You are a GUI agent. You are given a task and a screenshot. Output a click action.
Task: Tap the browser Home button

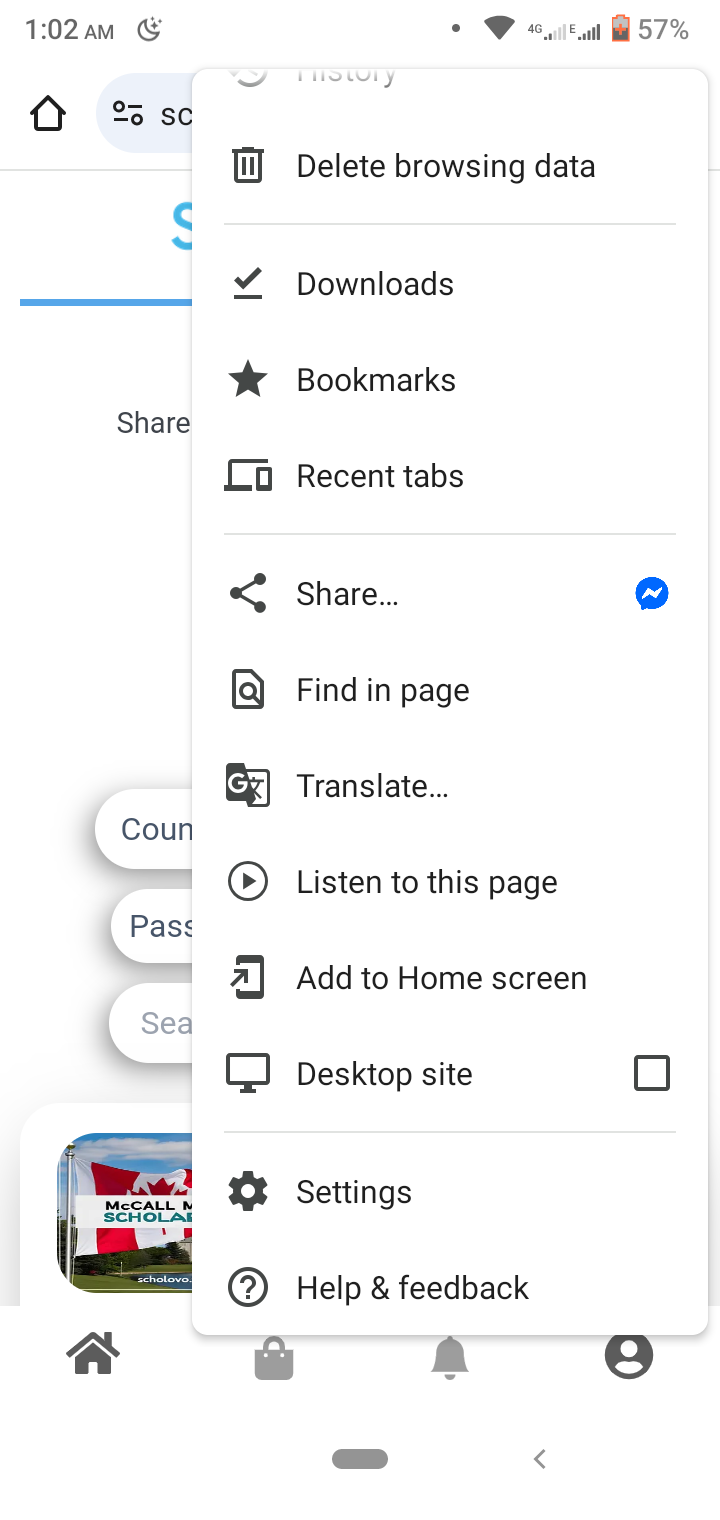(x=48, y=114)
